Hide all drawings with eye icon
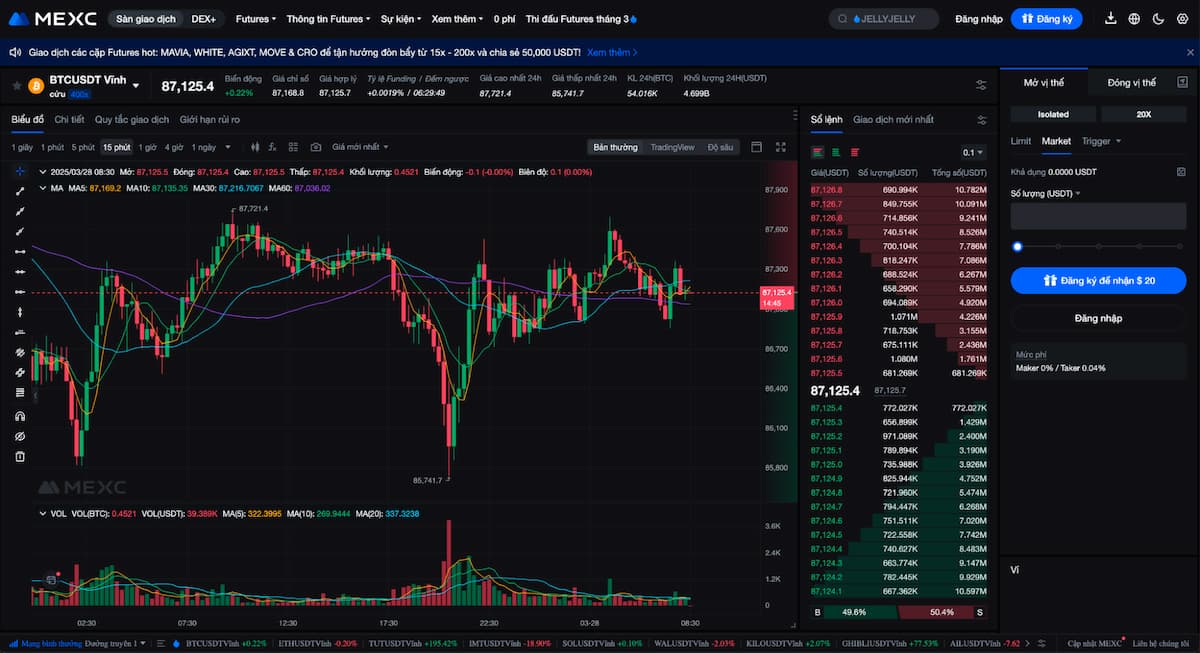 tap(19, 437)
